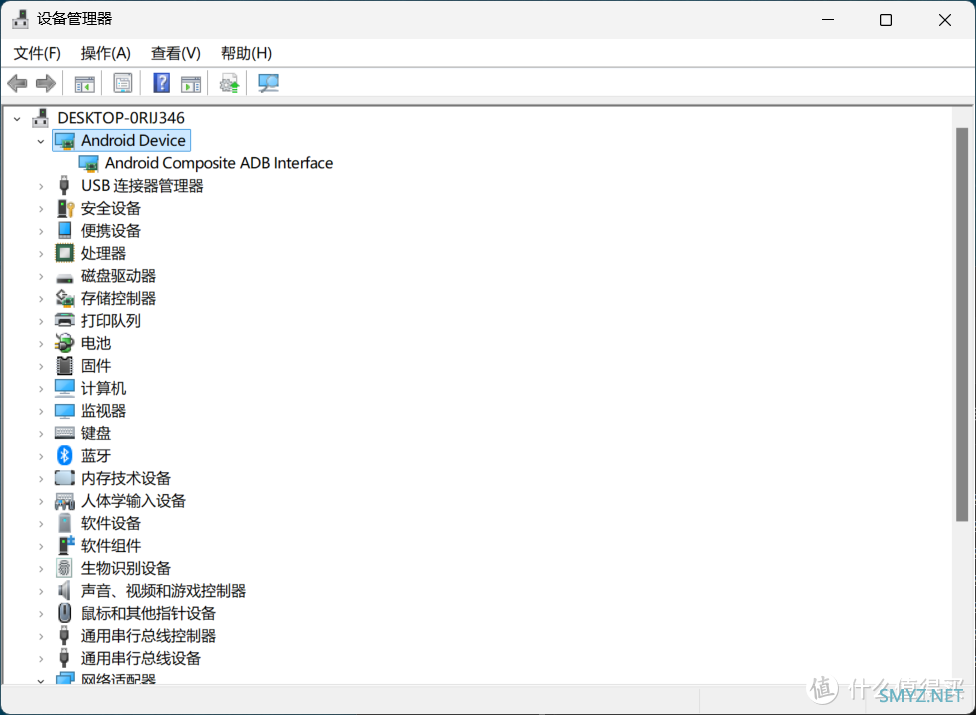This screenshot has height=715, width=976.
Task: Collapse the Android Device category
Action: pyautogui.click(x=41, y=141)
